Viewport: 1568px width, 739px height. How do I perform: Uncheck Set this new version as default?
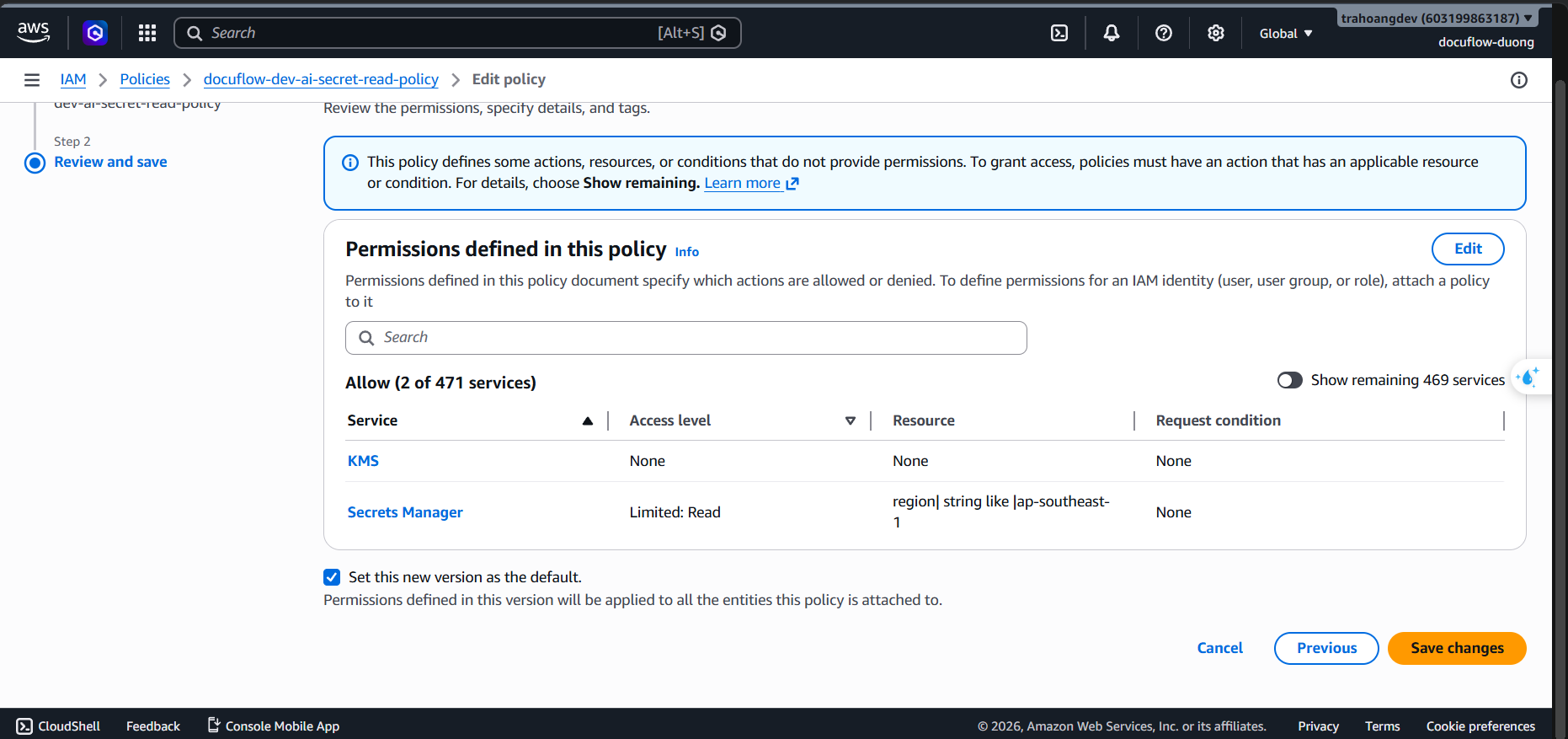click(x=332, y=577)
